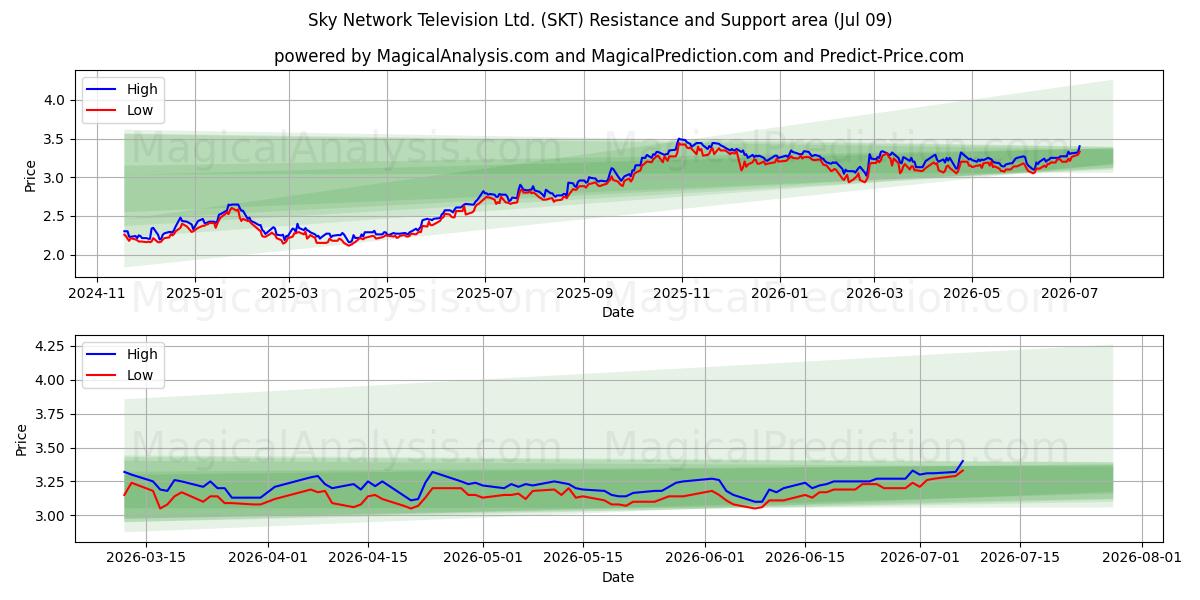Click the '2026-06-15' date tick
This screenshot has width=1200, height=600.
point(805,558)
